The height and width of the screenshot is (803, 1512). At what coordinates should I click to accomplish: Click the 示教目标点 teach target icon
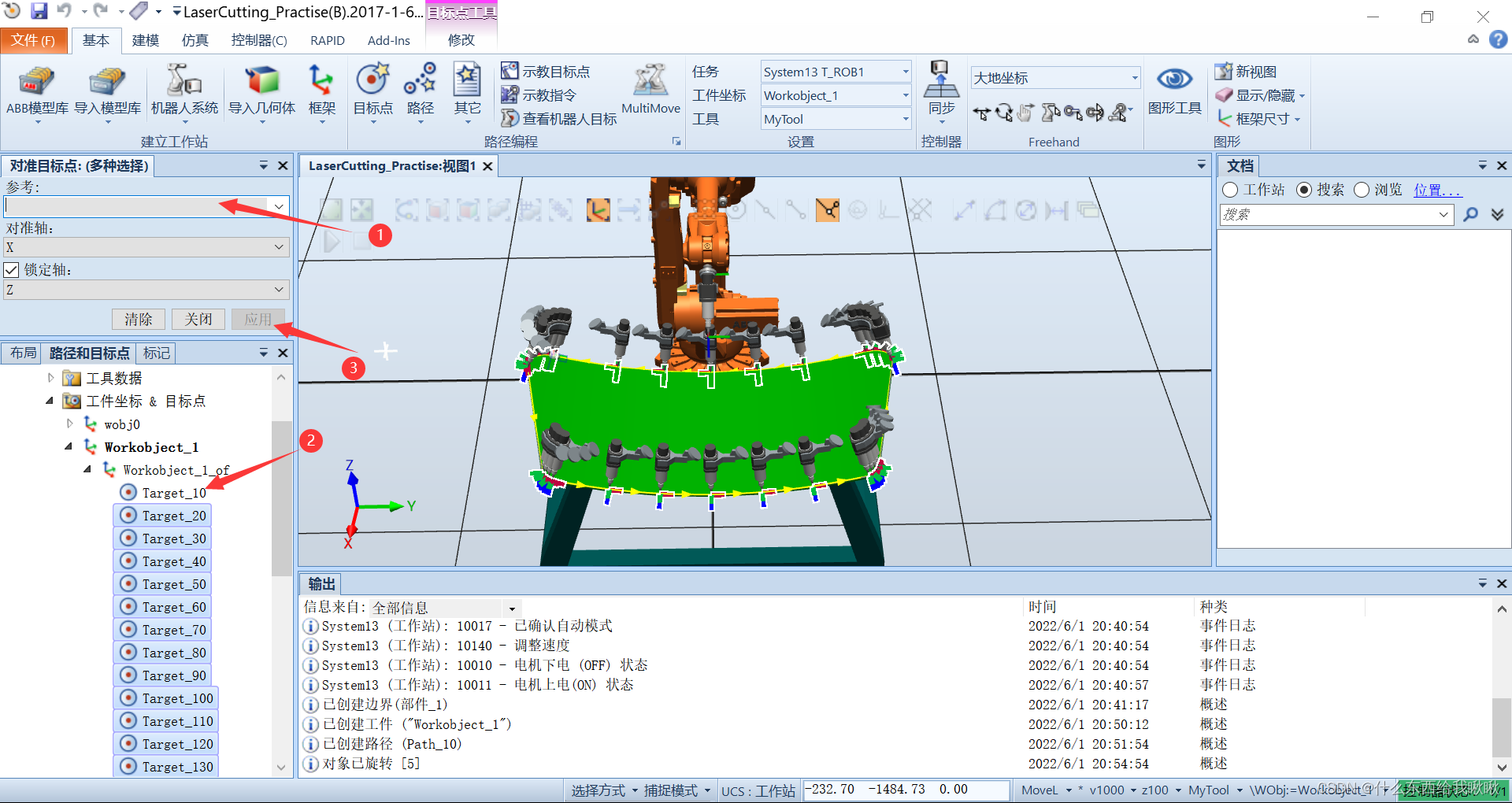coord(510,71)
